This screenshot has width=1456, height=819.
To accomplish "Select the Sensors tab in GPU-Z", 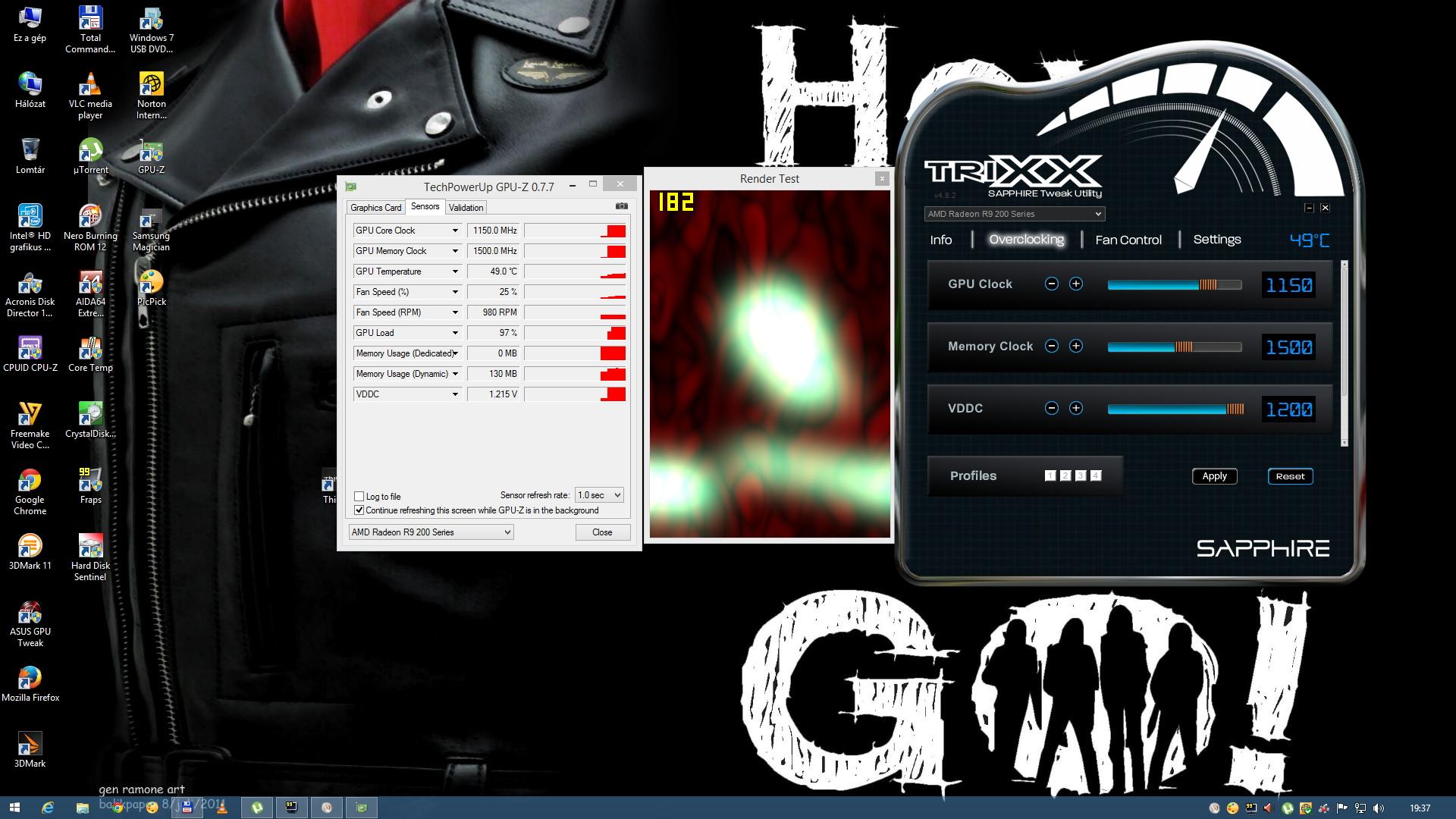I will point(425,206).
